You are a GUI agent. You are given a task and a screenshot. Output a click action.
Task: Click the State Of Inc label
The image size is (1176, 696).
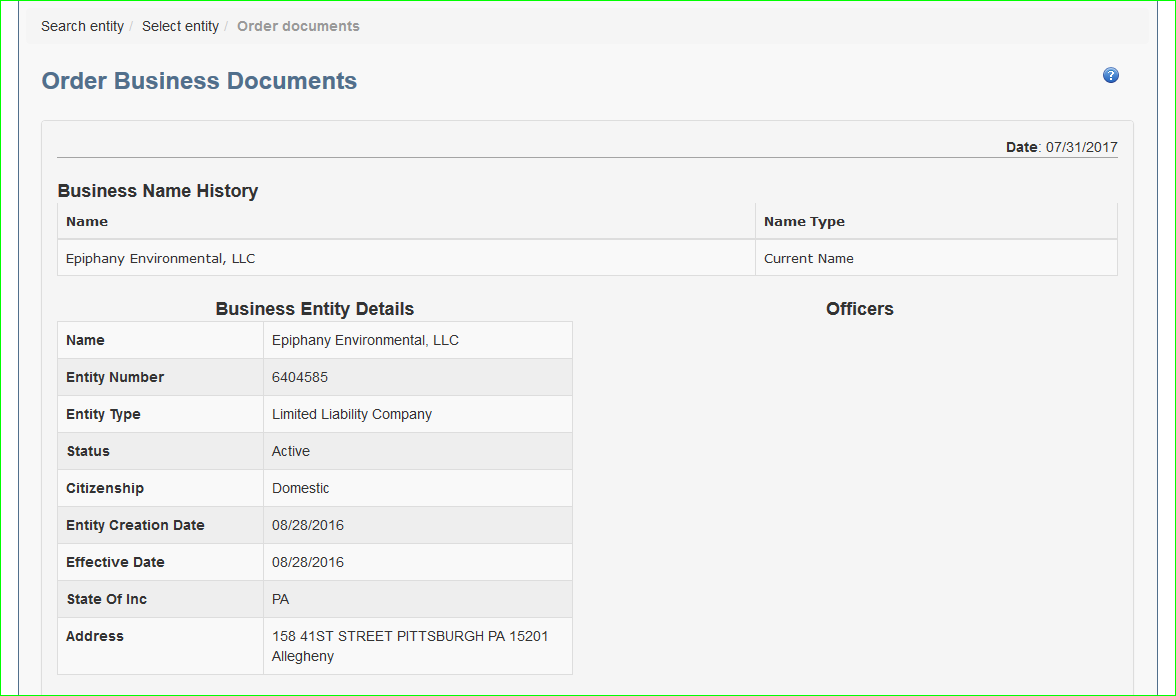point(106,599)
